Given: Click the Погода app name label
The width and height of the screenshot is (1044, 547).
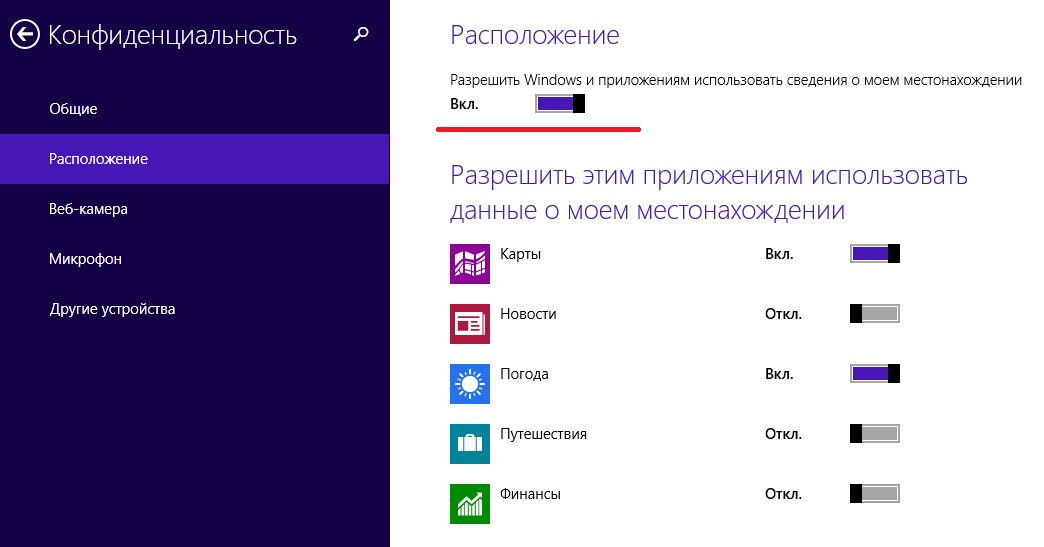Looking at the screenshot, I should (x=524, y=374).
